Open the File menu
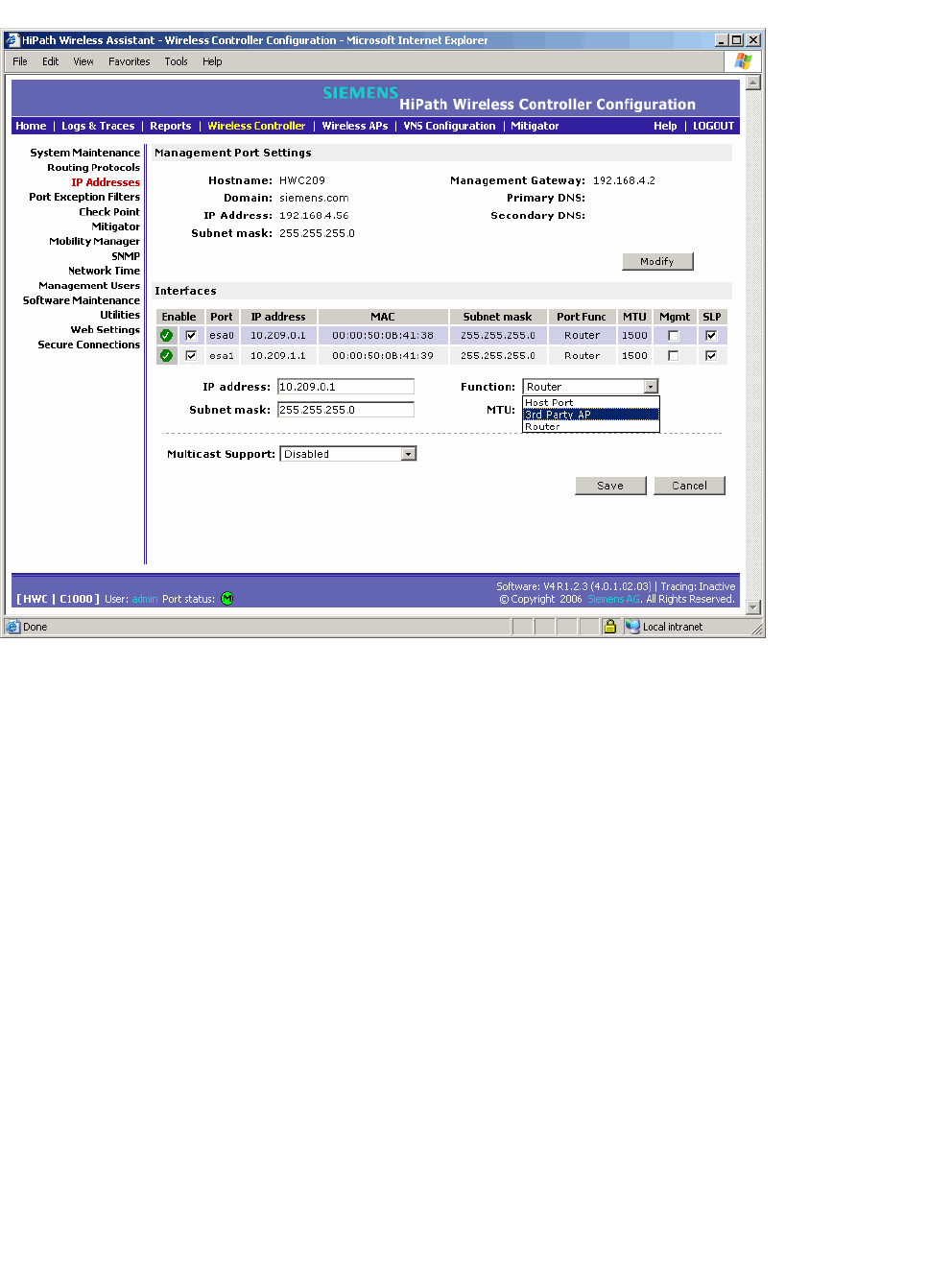 [x=20, y=61]
